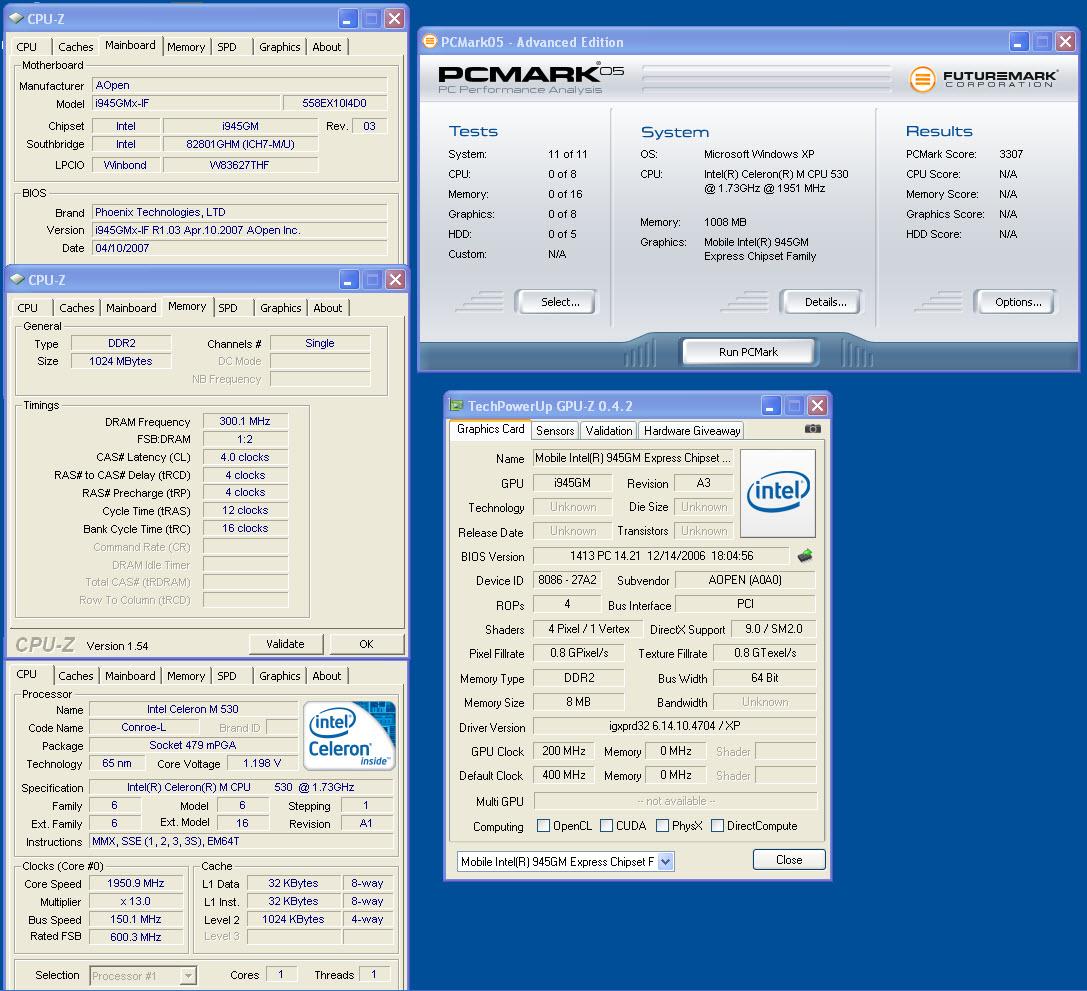1087x991 pixels.
Task: Click the GPU-Z Name field
Action: (x=632, y=458)
